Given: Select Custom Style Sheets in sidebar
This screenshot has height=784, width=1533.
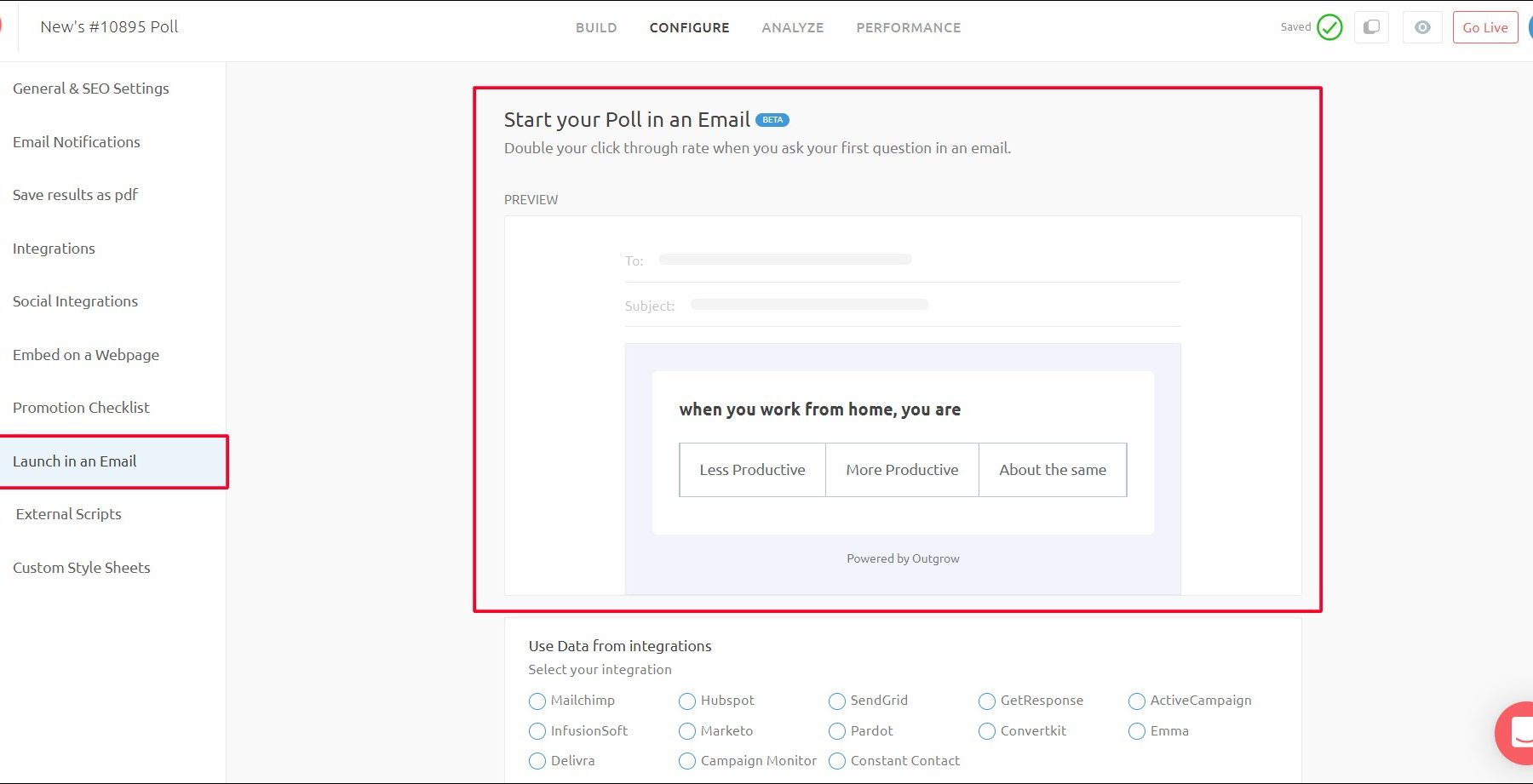Looking at the screenshot, I should click(82, 568).
